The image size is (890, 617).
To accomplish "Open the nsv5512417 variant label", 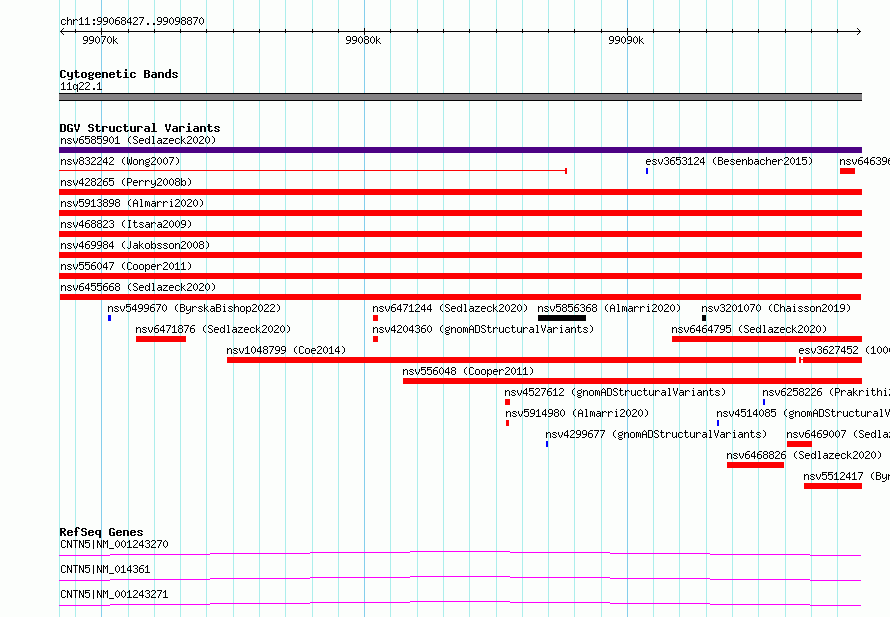I will [x=846, y=476].
